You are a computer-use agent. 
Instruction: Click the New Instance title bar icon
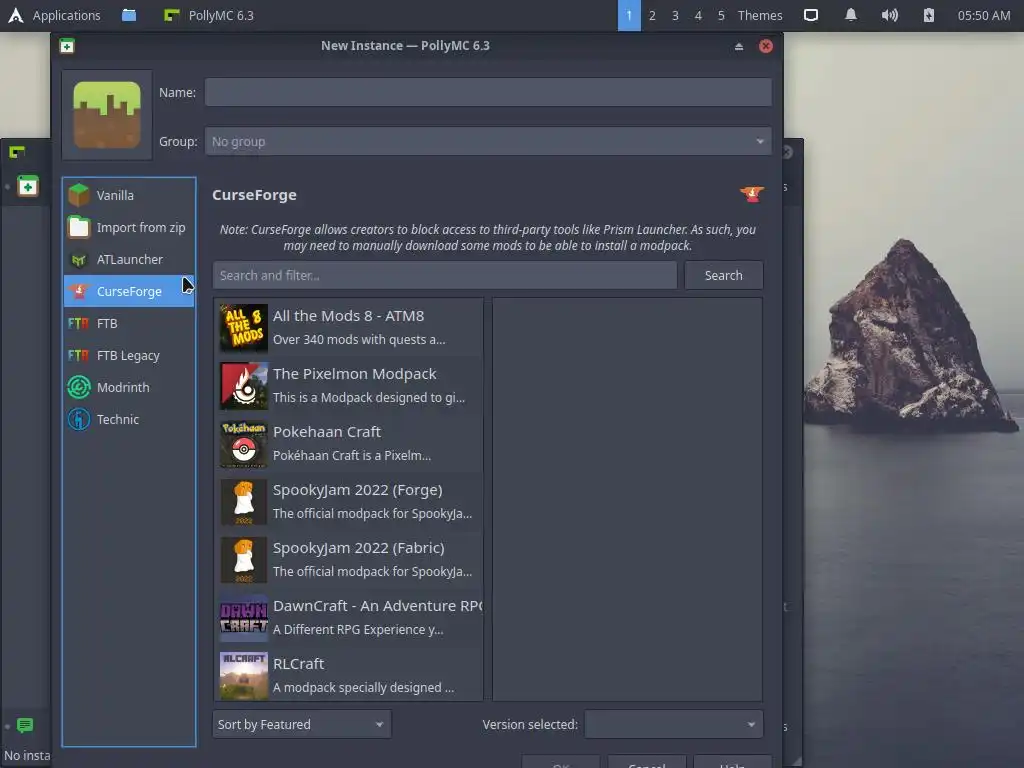coord(67,46)
